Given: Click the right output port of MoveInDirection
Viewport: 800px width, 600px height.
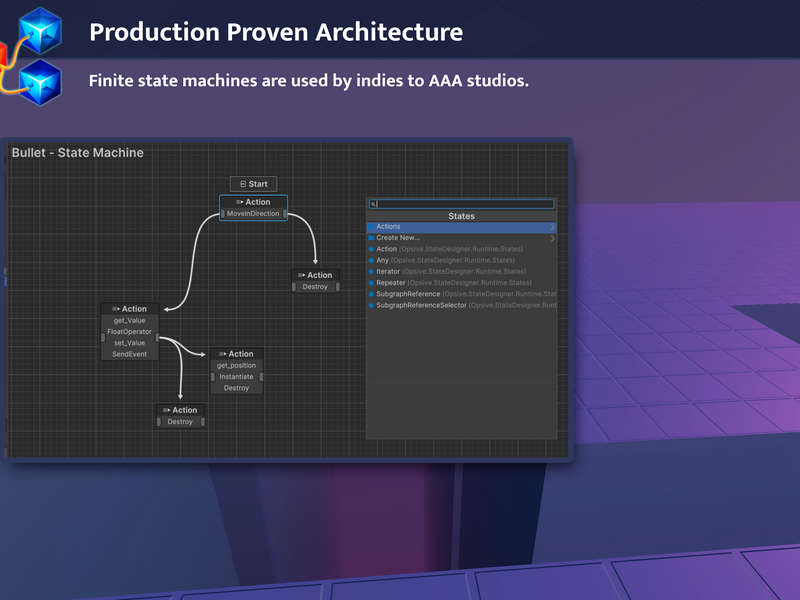Looking at the screenshot, I should click(x=285, y=214).
